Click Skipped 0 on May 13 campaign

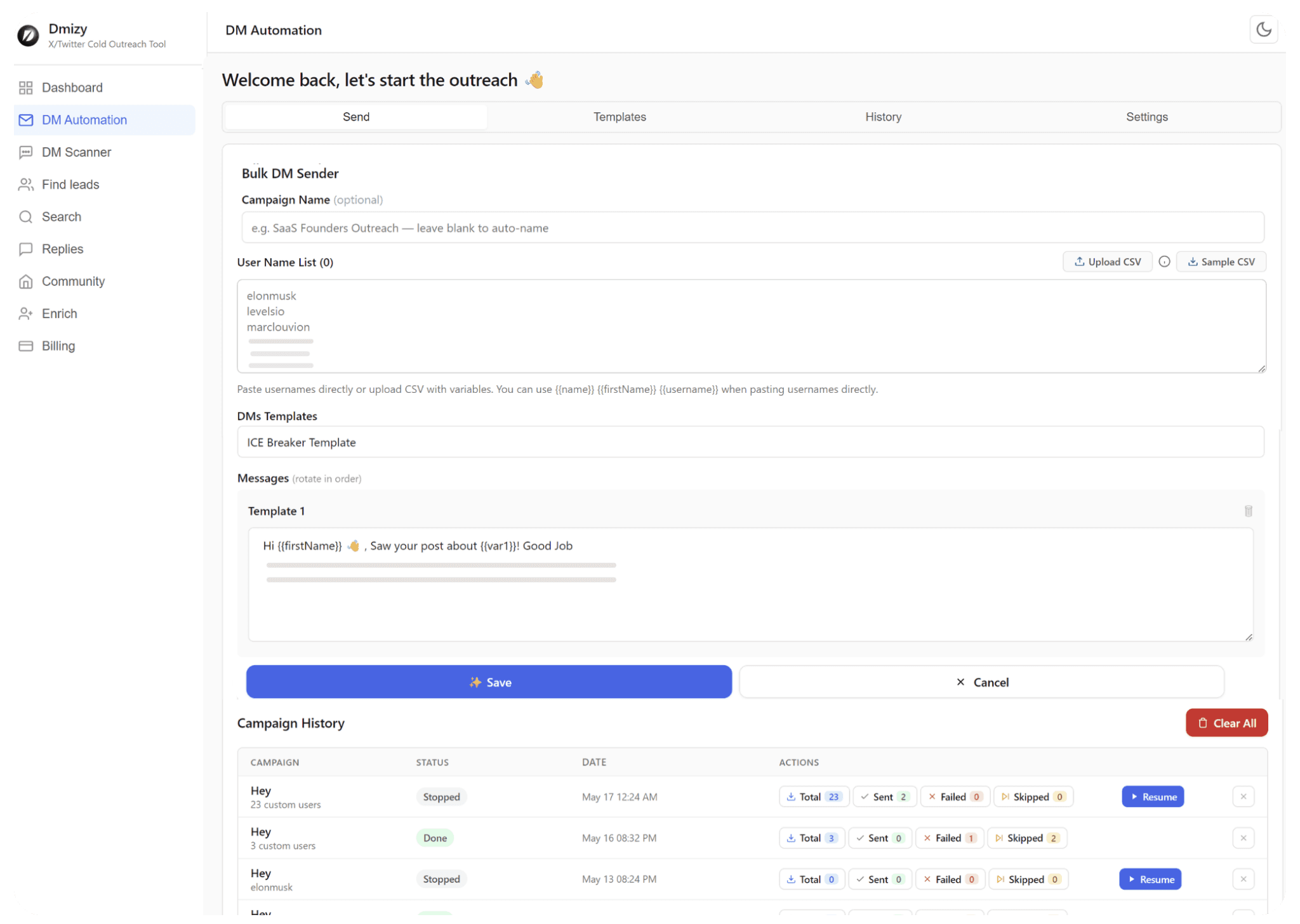(1028, 880)
